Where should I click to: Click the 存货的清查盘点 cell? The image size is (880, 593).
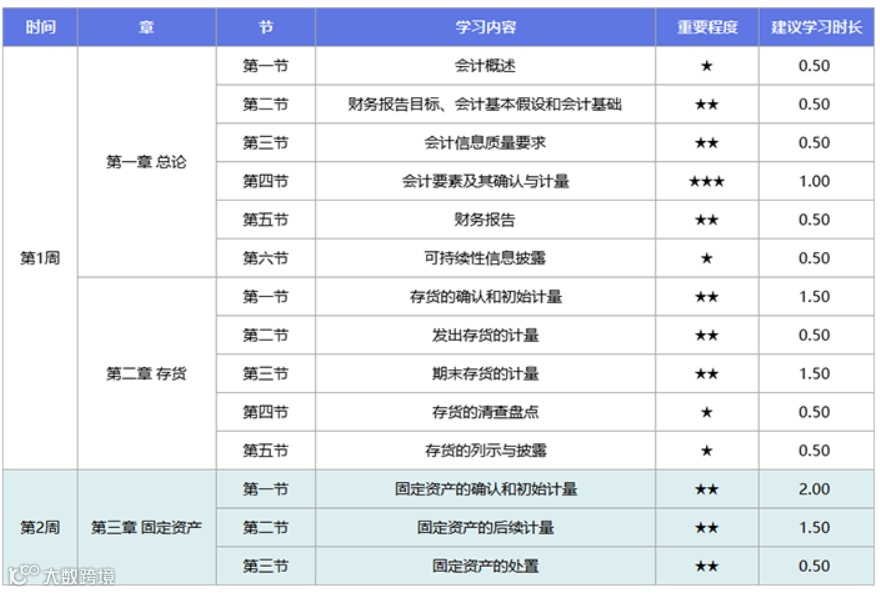tap(485, 412)
